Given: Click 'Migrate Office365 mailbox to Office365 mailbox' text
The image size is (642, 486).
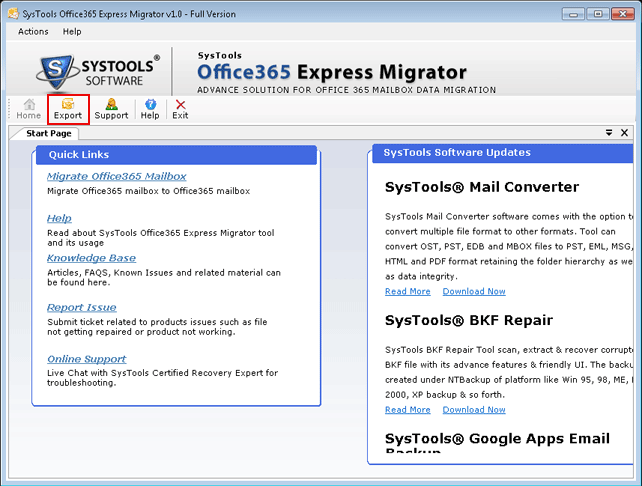Looking at the screenshot, I should click(x=149, y=191).
